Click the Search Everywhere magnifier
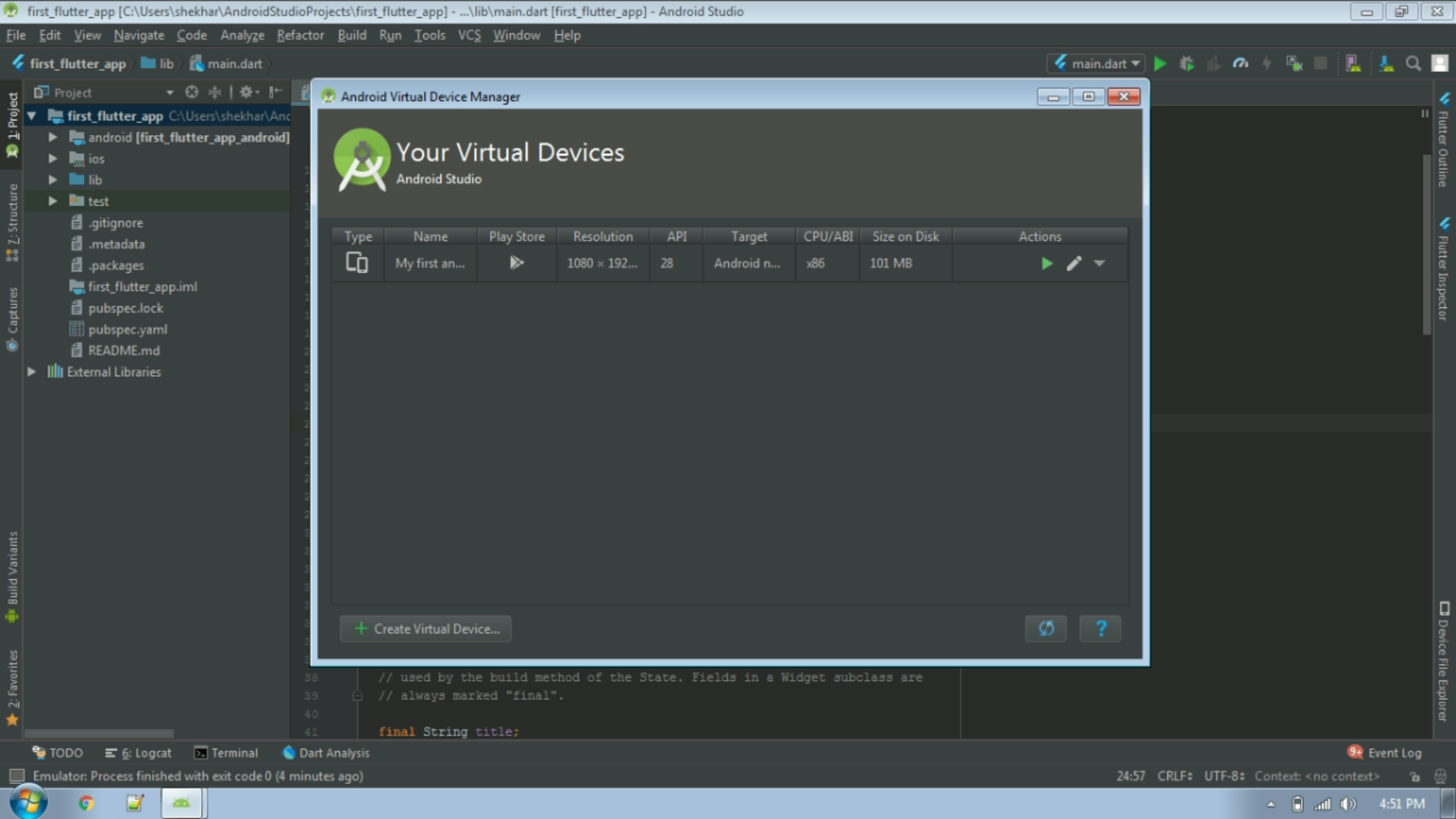 (1413, 64)
